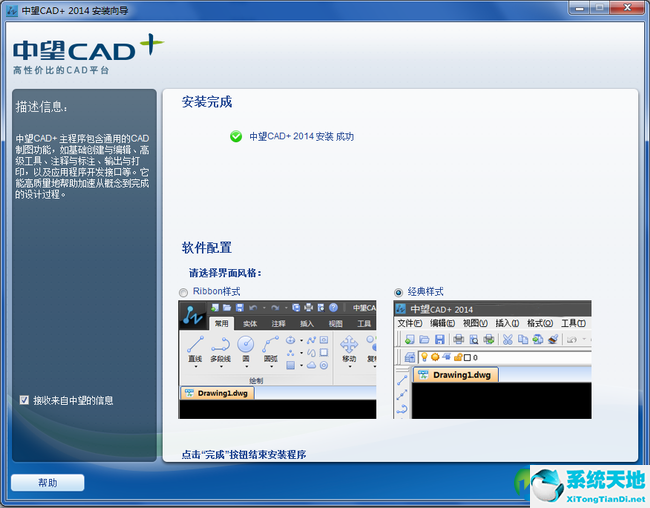The height and width of the screenshot is (508, 650).
Task: Click the Ribbon style preview thumbnail
Action: pos(277,360)
